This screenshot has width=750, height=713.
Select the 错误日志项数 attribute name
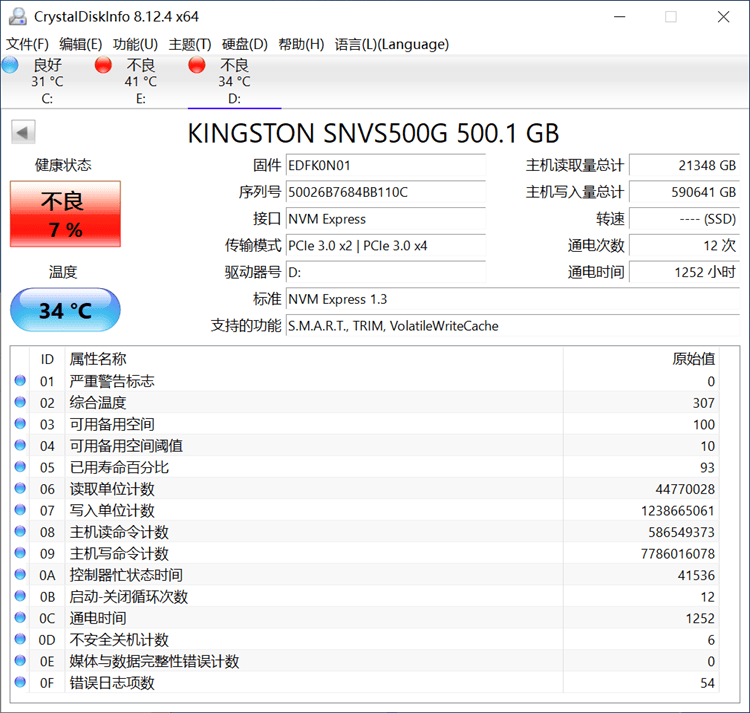pyautogui.click(x=112, y=682)
